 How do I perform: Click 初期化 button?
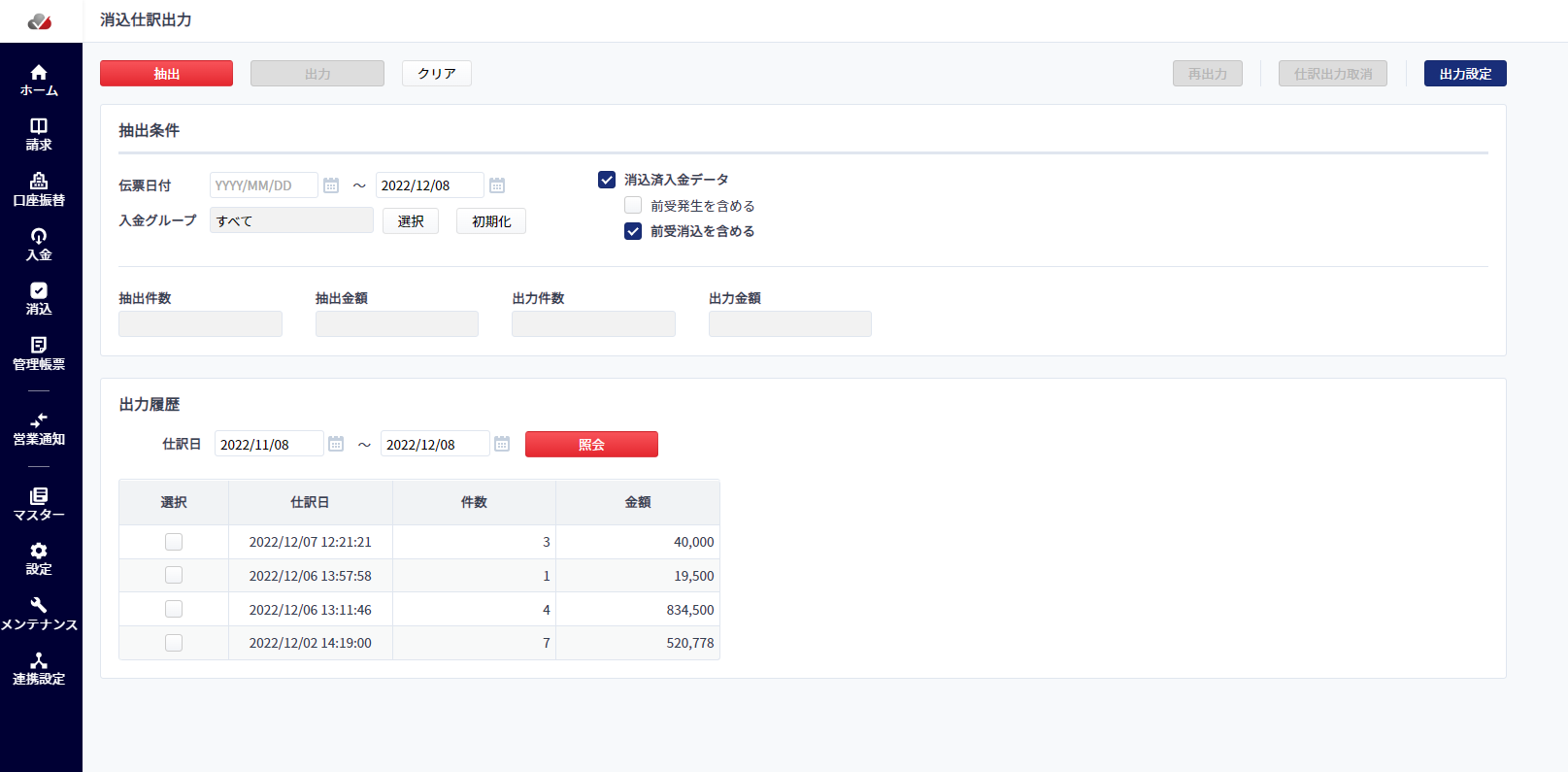point(491,221)
